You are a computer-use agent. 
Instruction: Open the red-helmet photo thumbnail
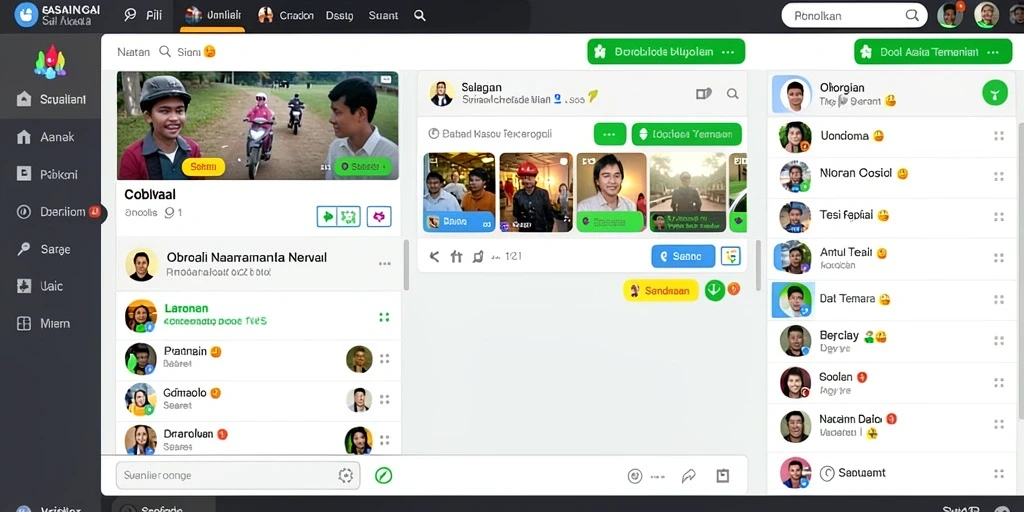coord(536,193)
